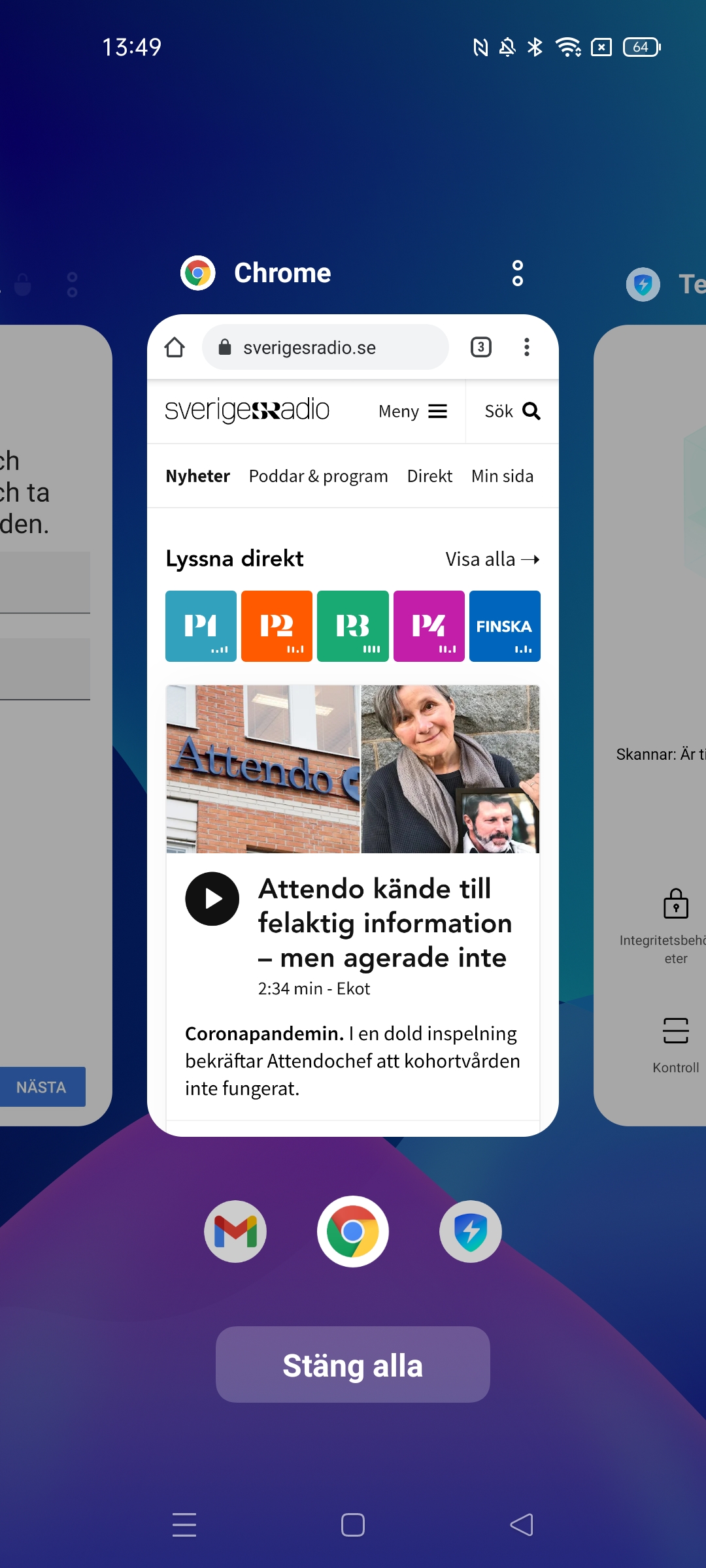
Task: Open the Chrome tab switcher showing 3
Action: pyautogui.click(x=481, y=347)
